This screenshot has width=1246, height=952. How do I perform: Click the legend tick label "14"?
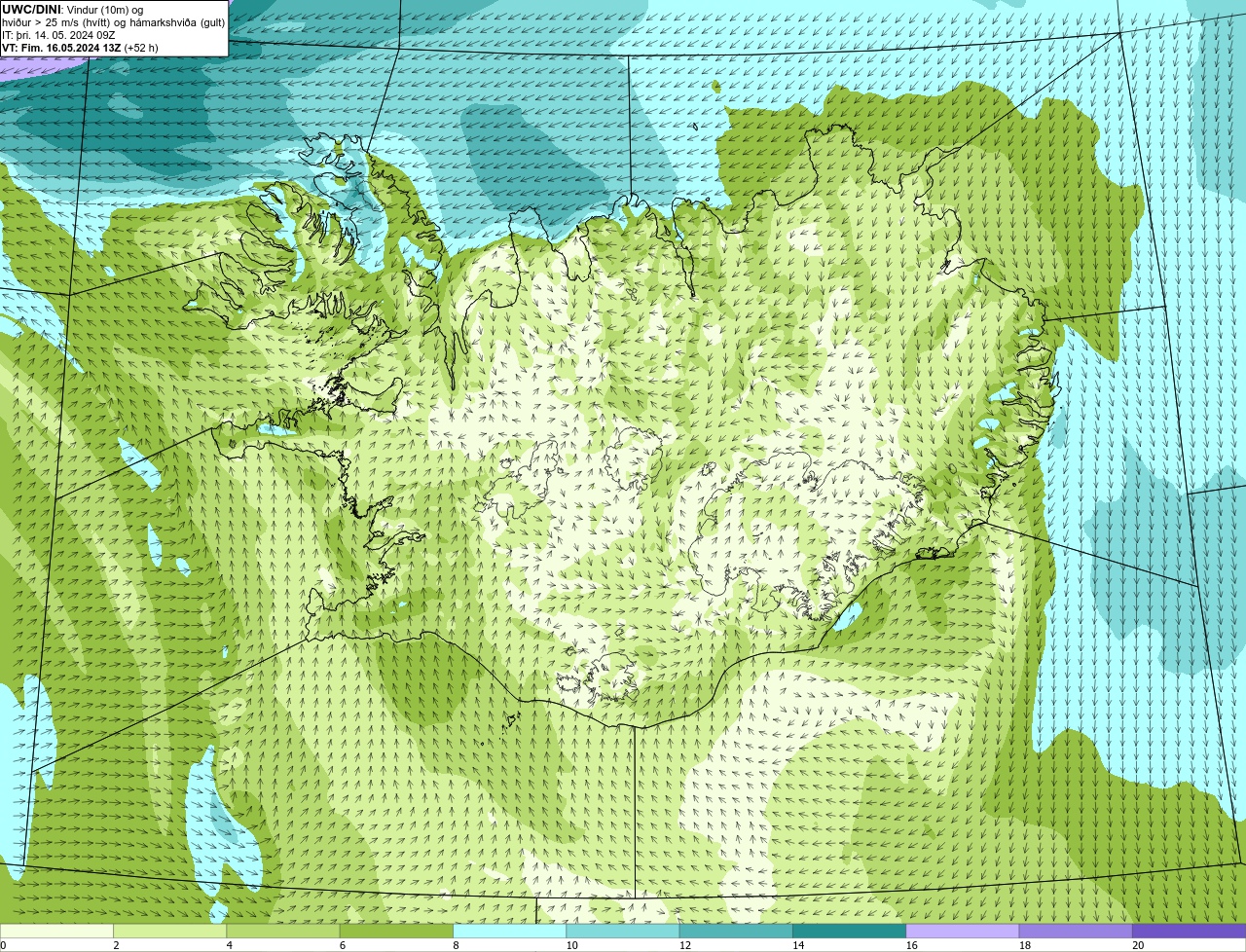pyautogui.click(x=798, y=945)
